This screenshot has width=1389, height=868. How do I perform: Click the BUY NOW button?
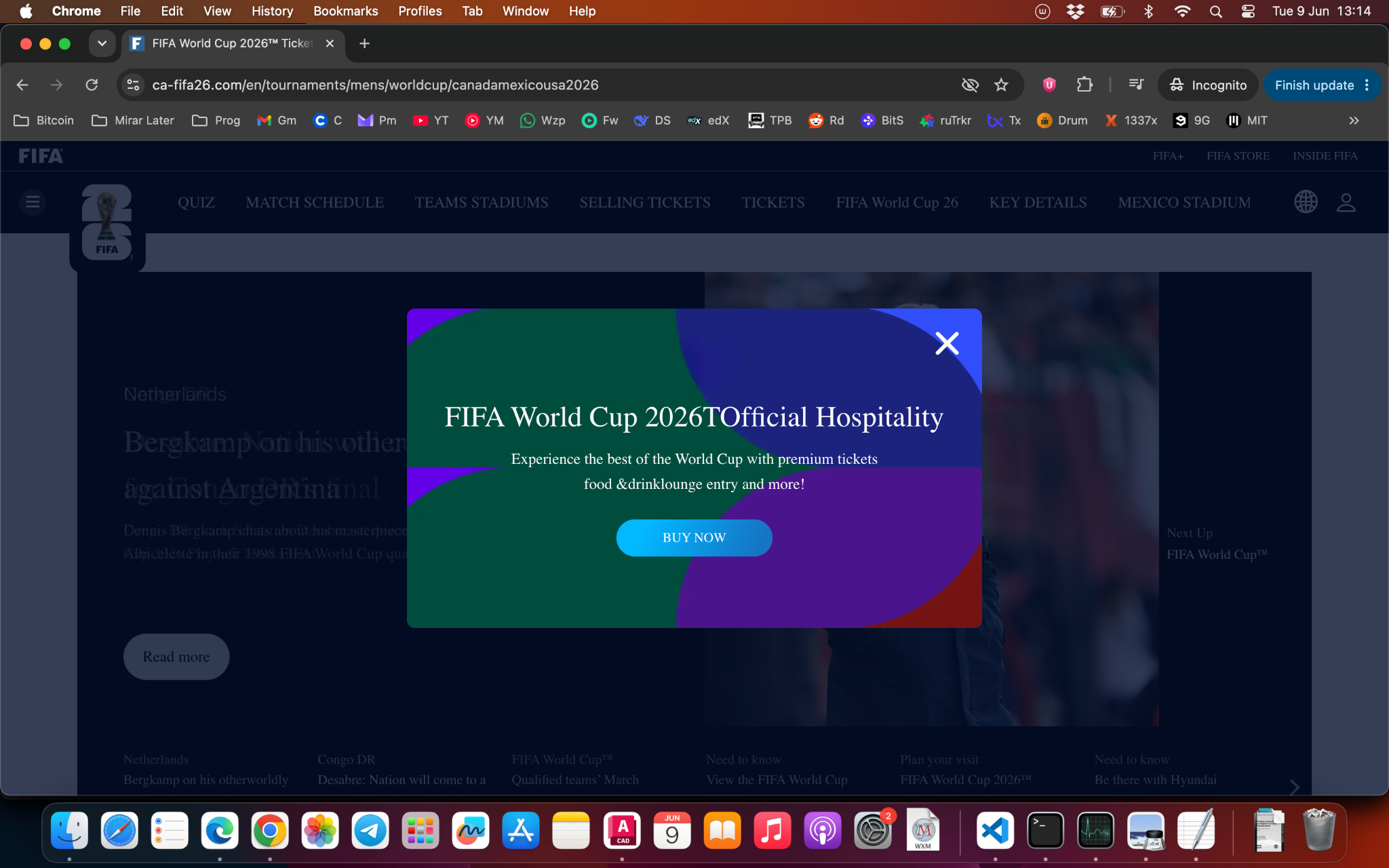694,538
